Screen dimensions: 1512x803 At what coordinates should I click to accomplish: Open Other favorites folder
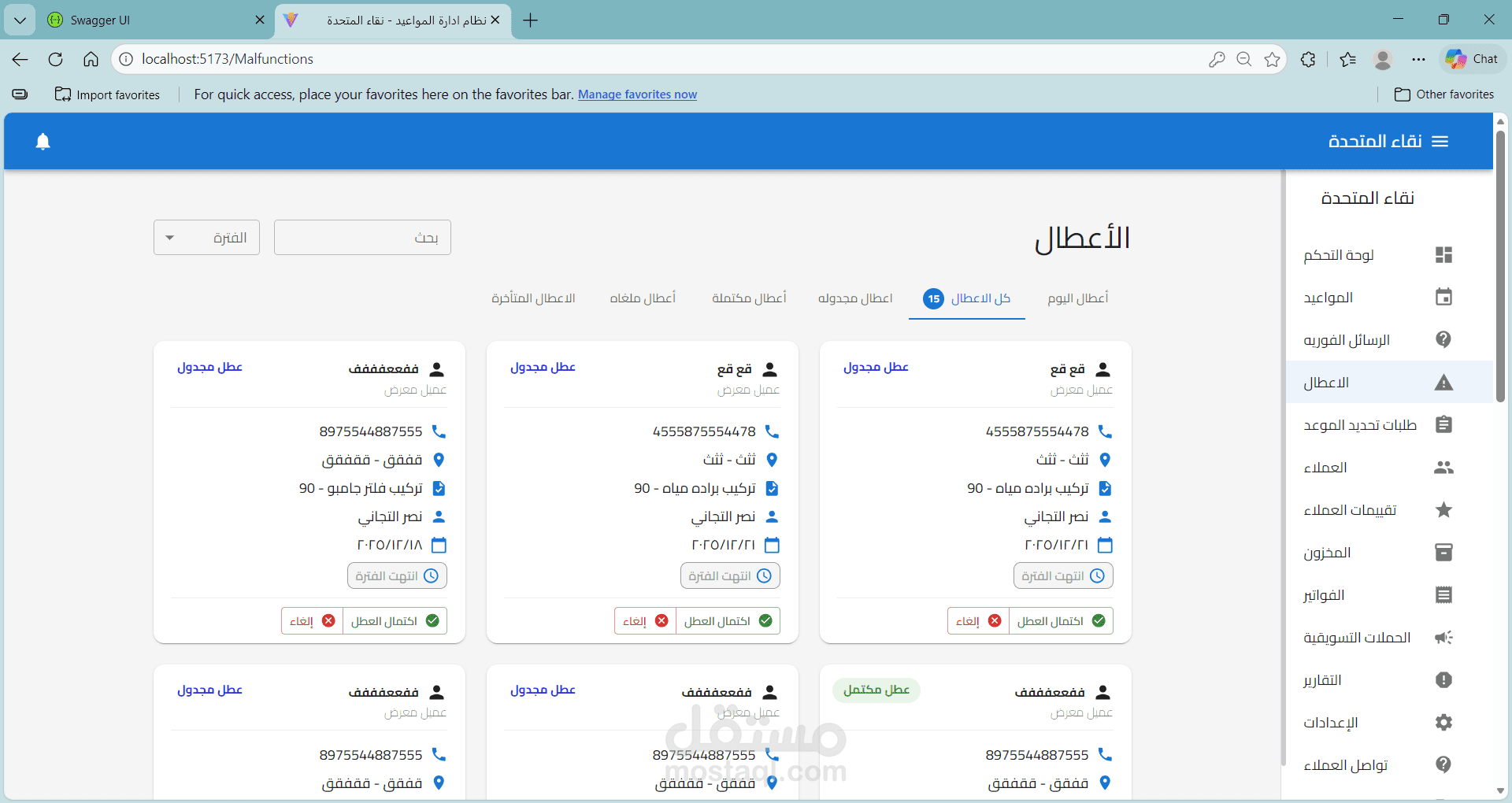[1444, 94]
